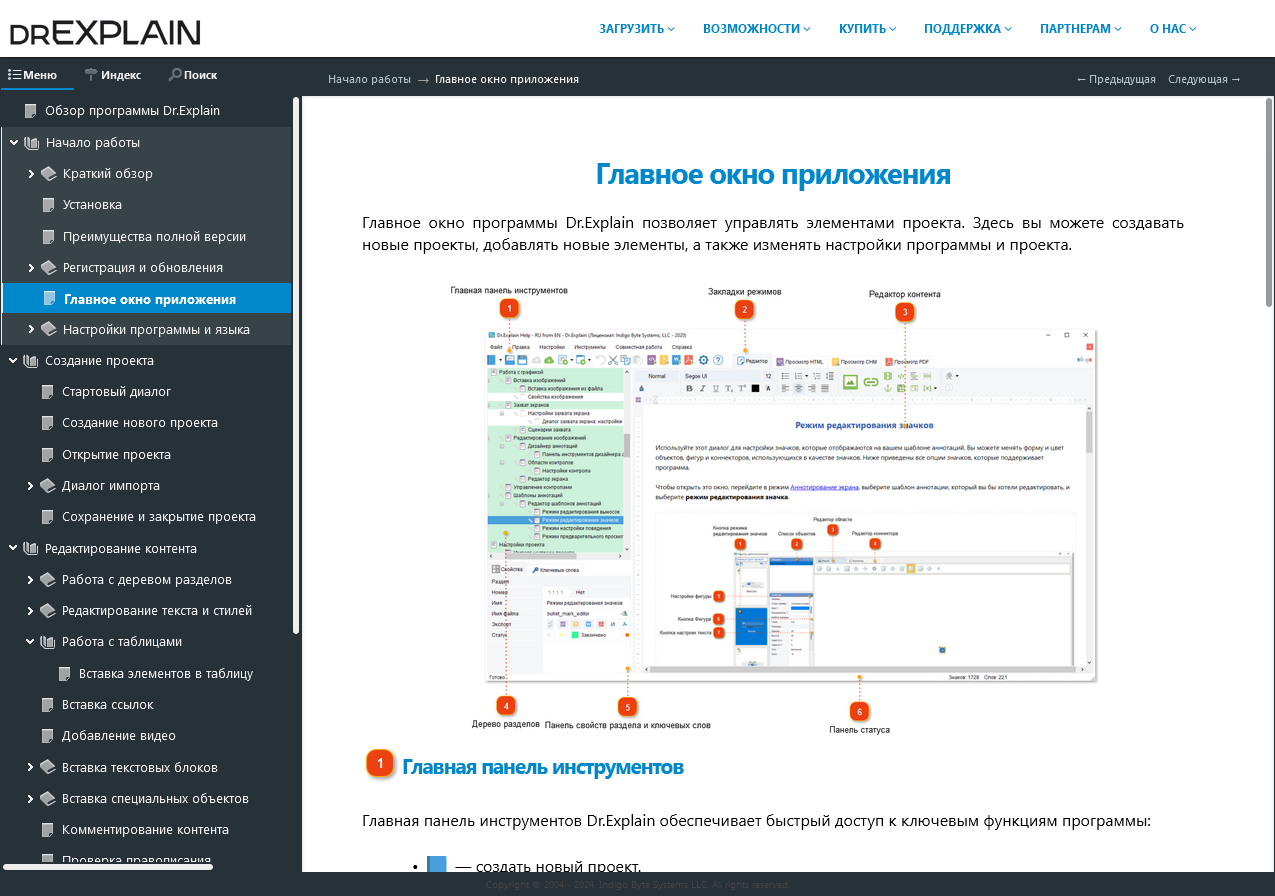Click the stacked-pages icon beside Краткий обзор

(48, 174)
